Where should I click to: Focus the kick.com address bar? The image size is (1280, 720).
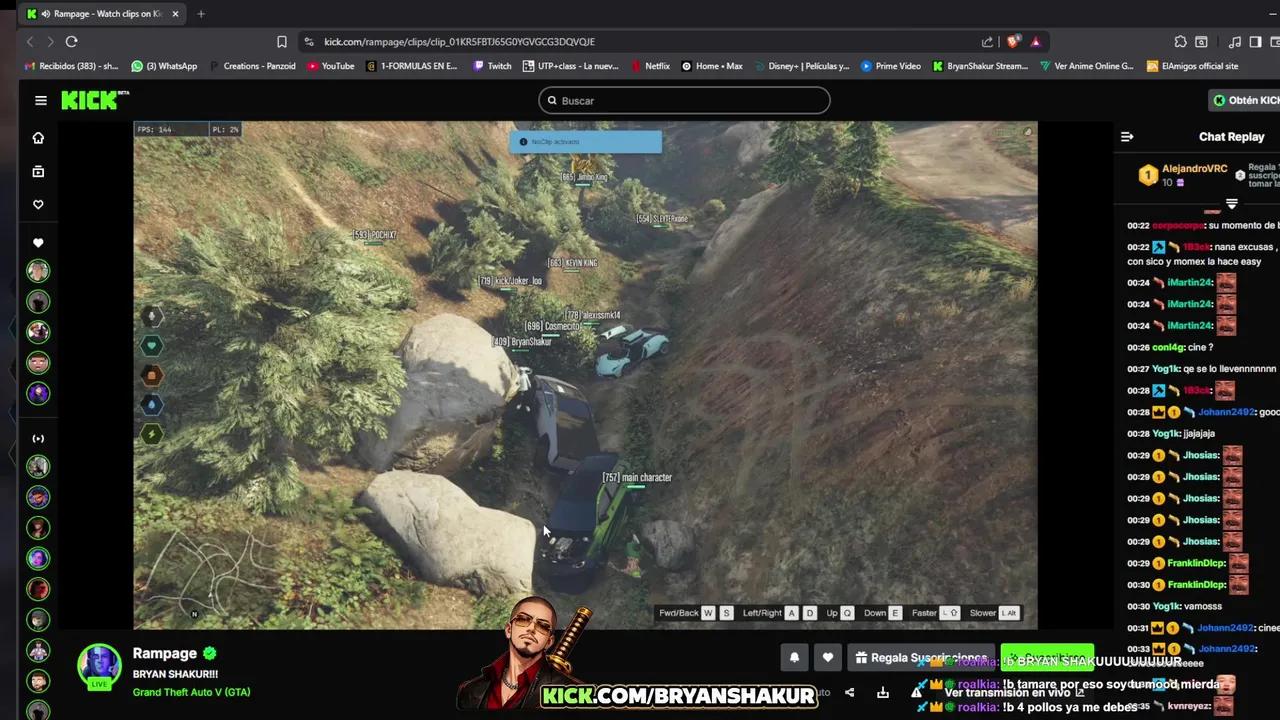click(x=640, y=41)
